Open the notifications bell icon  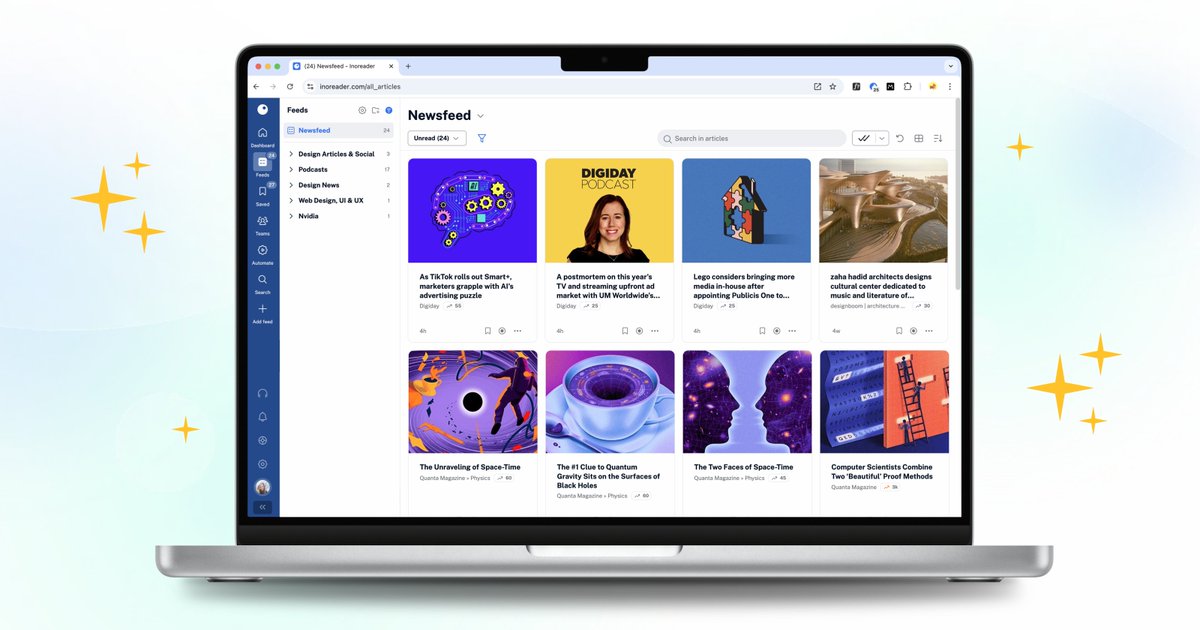262,416
